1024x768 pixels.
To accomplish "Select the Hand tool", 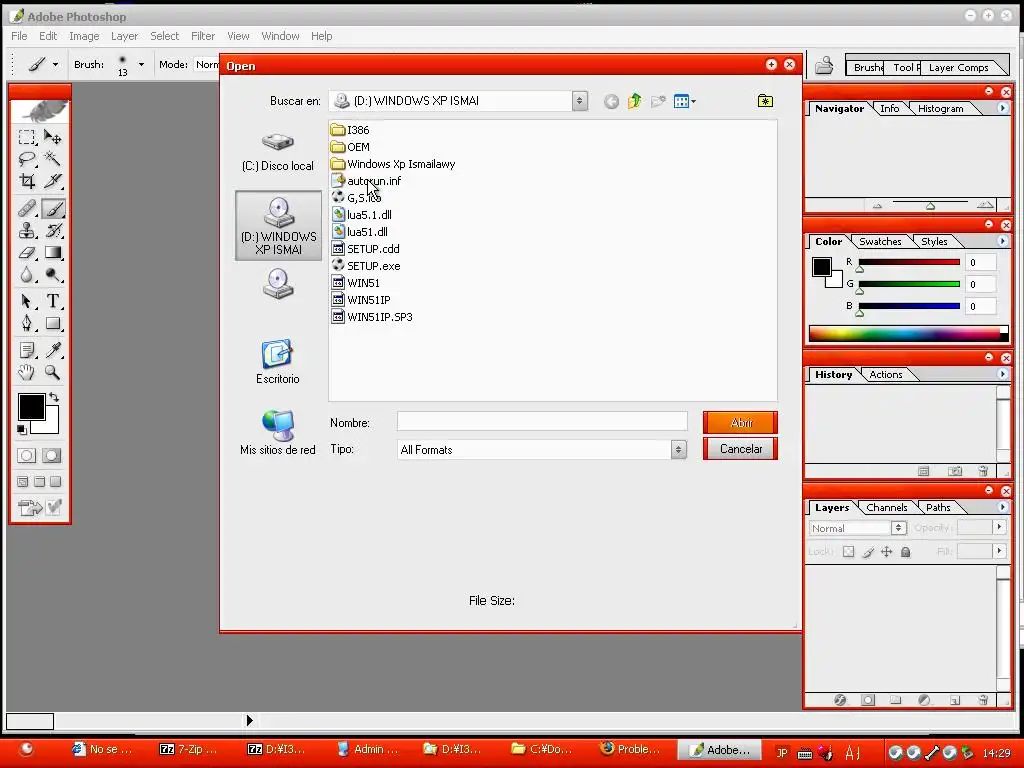I will (27, 373).
